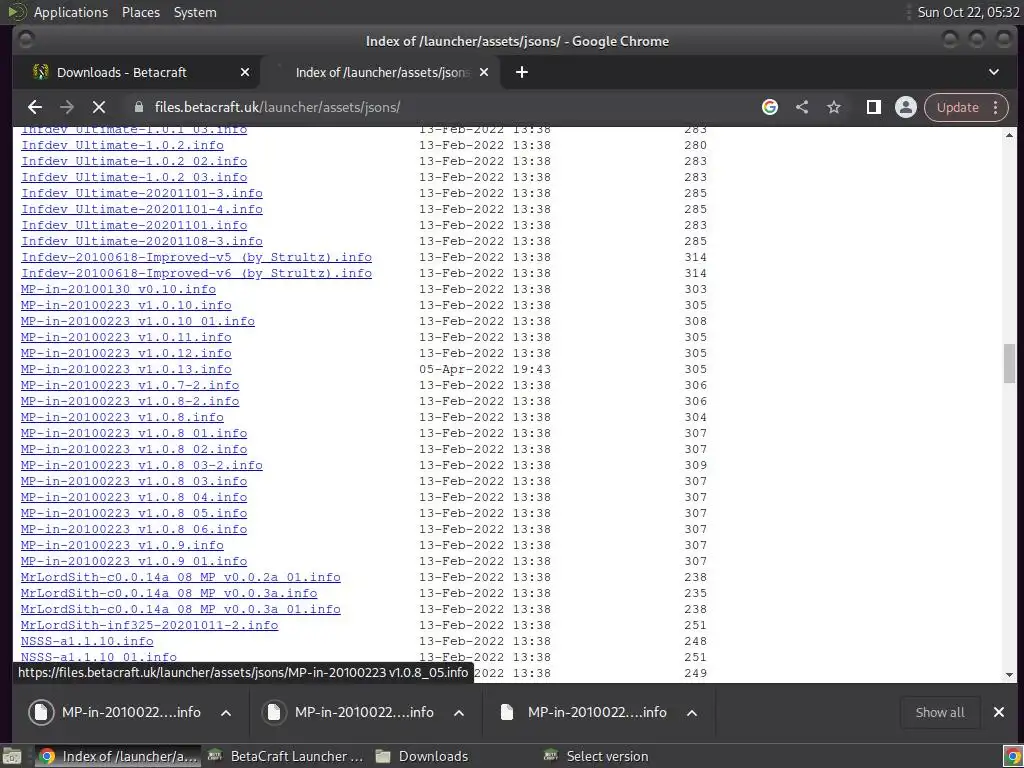This screenshot has height=768, width=1024.
Task: Click the Update button's three-dot menu
Action: (x=996, y=107)
